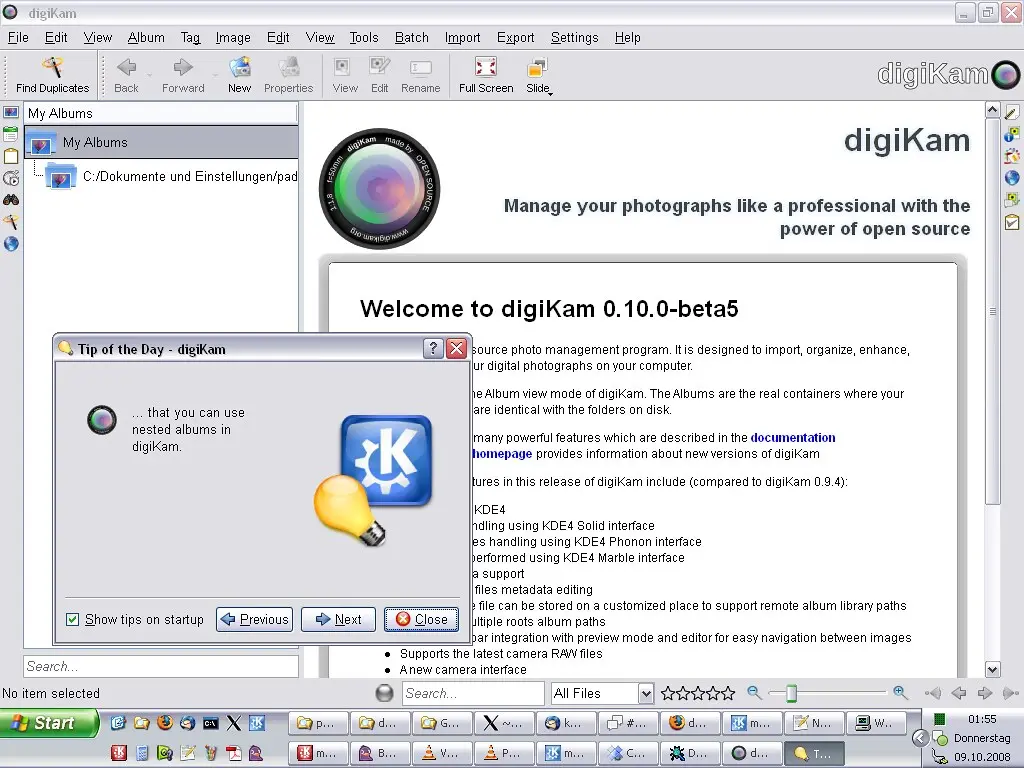Adjust the thumbnail zoom slider
Viewport: 1024px width, 768px height.
point(791,692)
